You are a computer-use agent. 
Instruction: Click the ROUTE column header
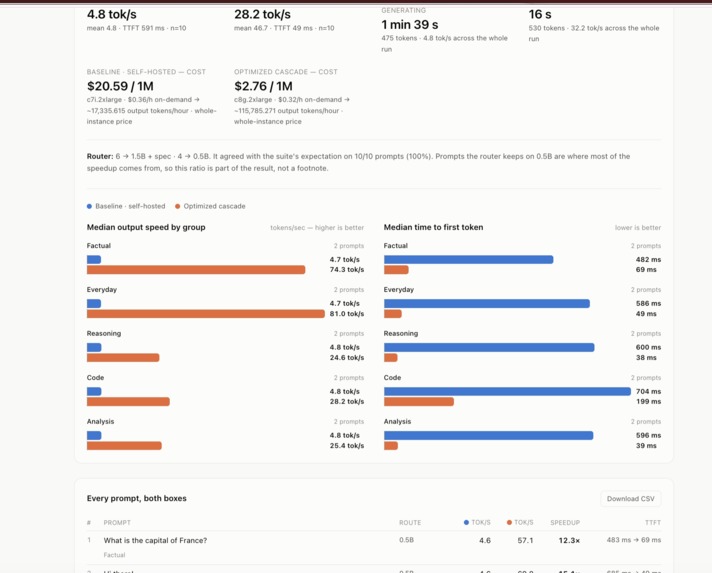[x=410, y=523]
